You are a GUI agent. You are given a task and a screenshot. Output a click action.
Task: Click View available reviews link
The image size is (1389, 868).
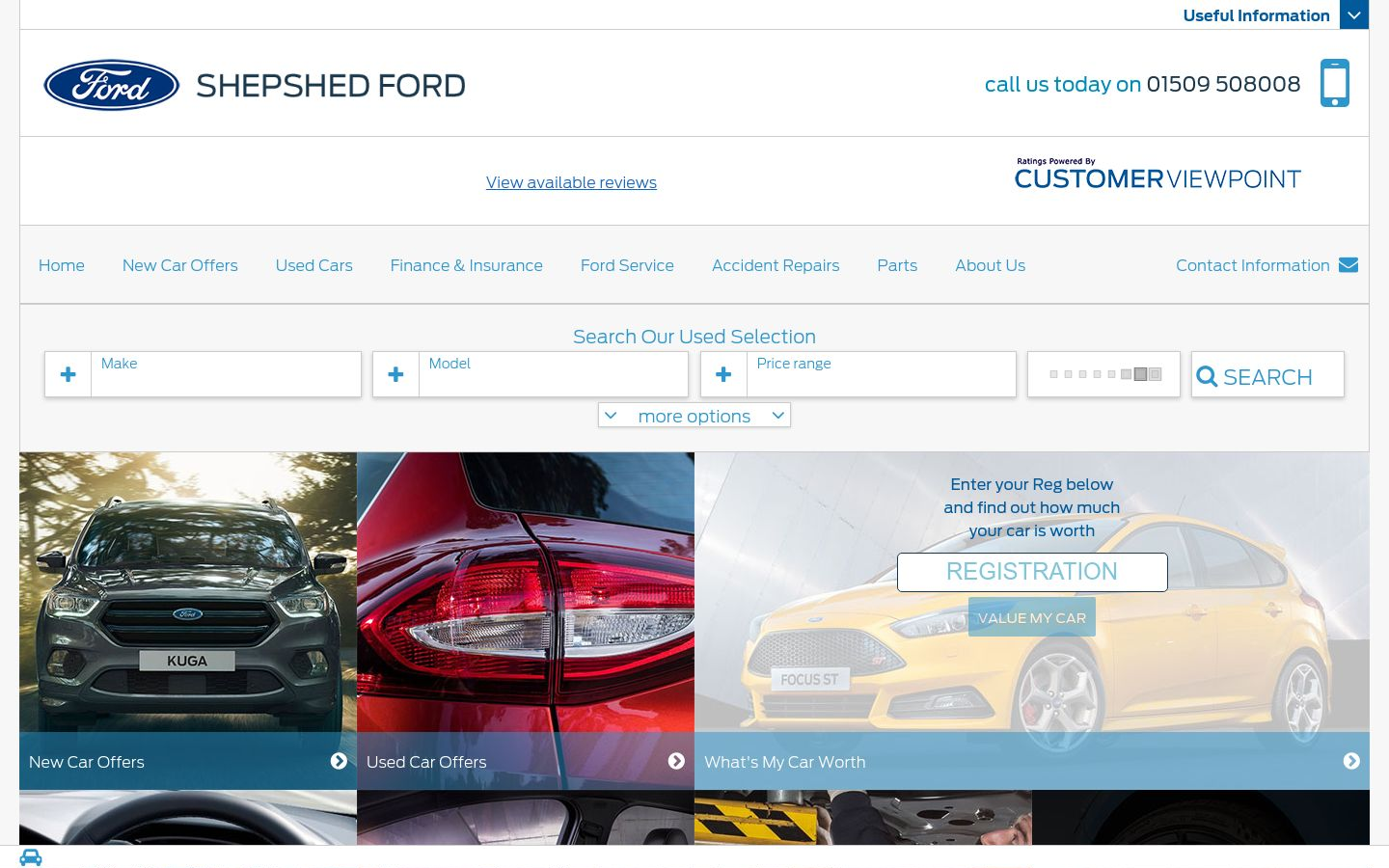coord(571,182)
